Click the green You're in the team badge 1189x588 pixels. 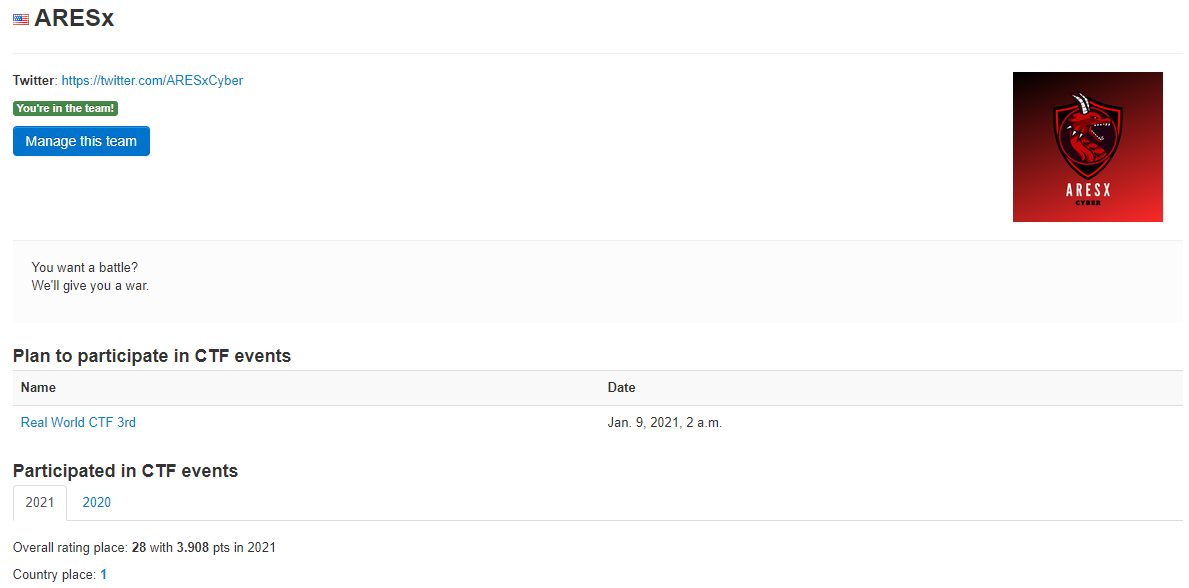pos(65,108)
